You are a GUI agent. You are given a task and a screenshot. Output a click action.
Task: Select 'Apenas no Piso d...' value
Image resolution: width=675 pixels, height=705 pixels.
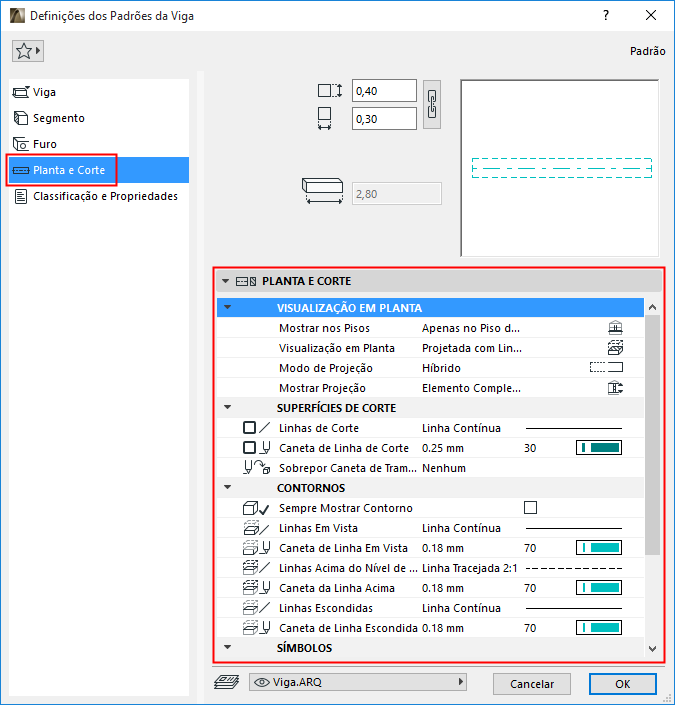click(471, 328)
